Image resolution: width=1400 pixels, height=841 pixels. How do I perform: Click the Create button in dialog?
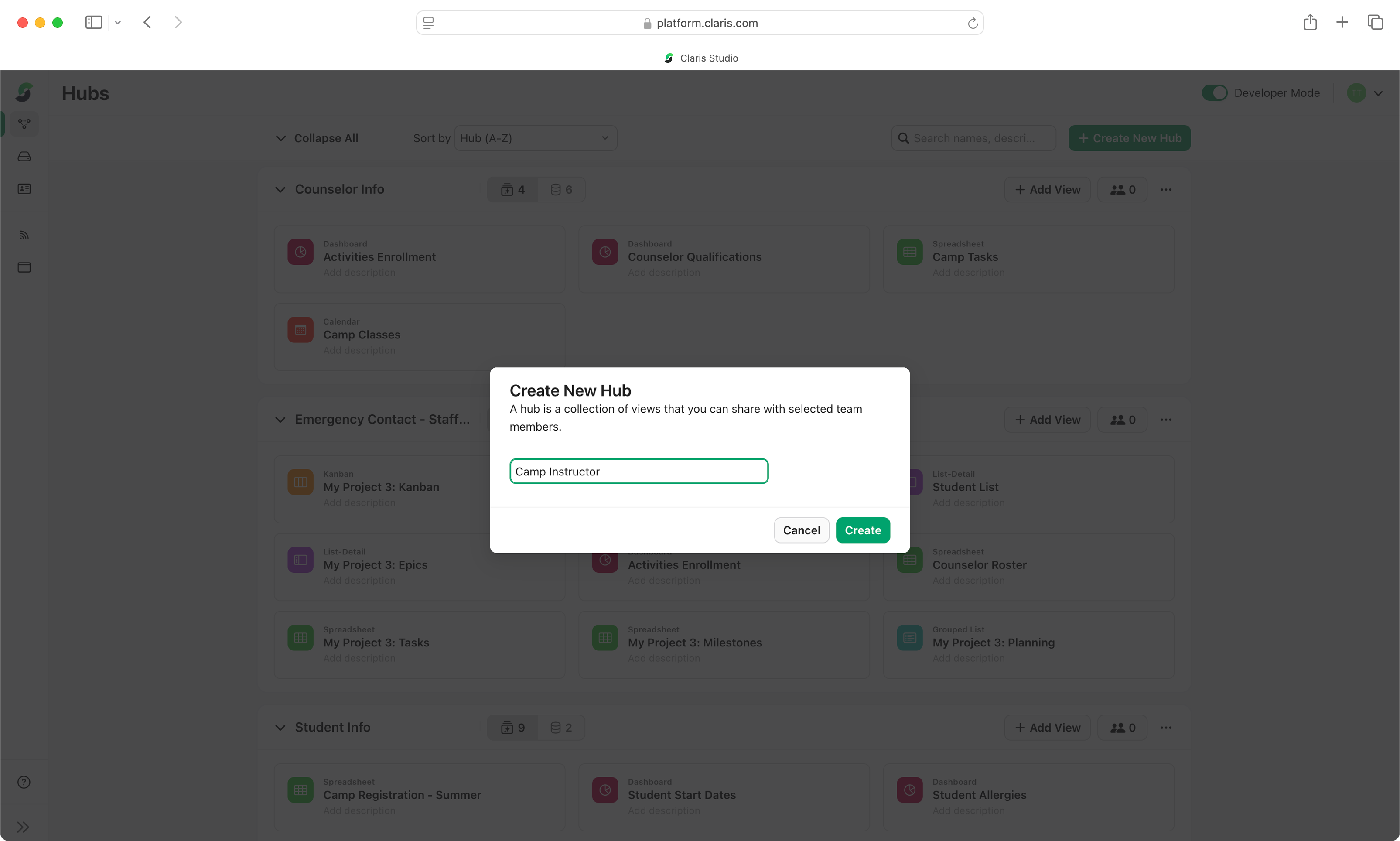point(862,530)
